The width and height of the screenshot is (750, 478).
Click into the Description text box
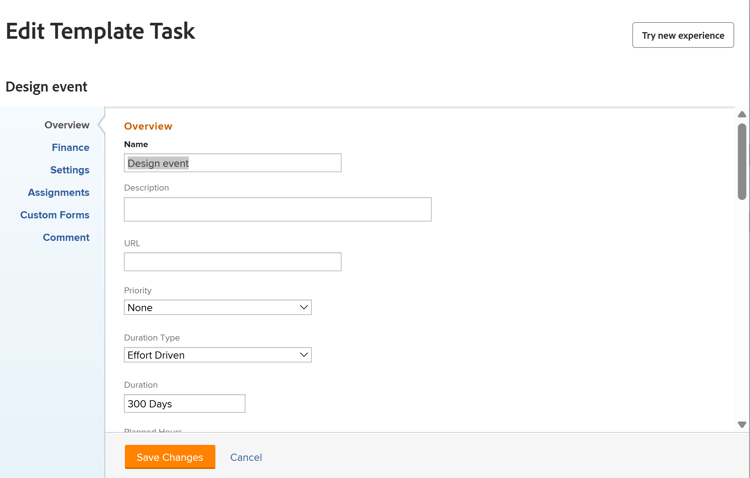click(277, 209)
